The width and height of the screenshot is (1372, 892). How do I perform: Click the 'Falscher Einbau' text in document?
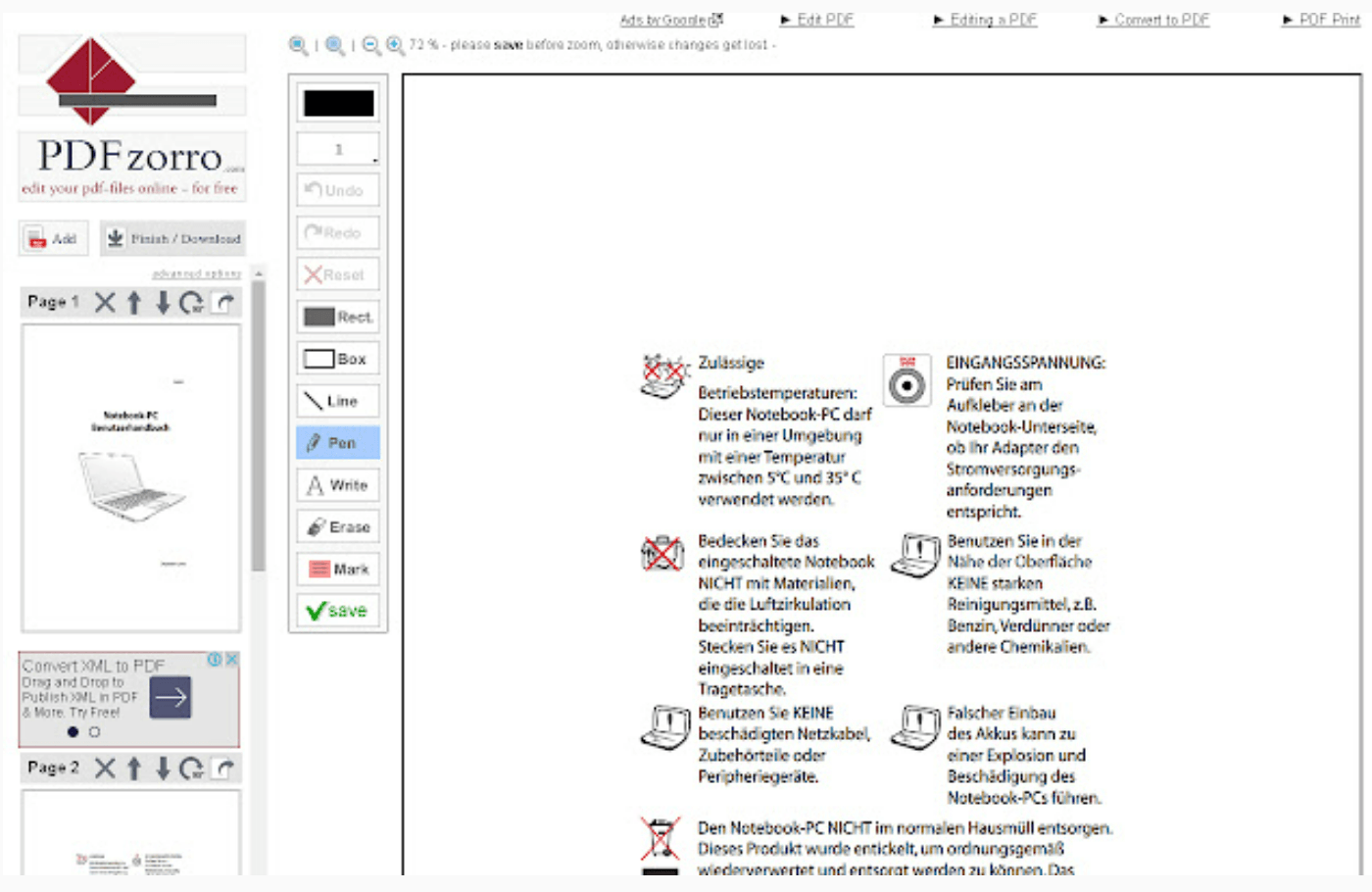click(x=1002, y=713)
